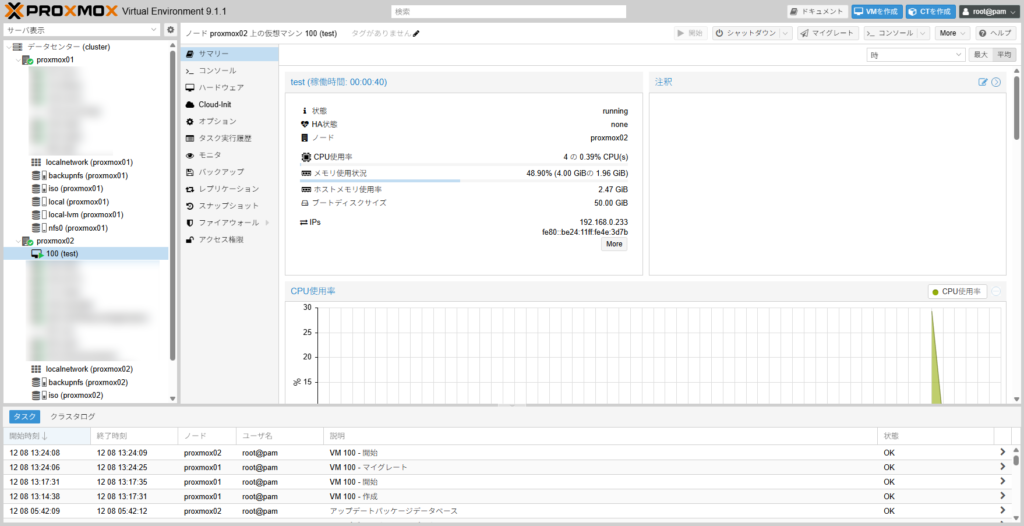Click the tag edit pencil icon
Image resolution: width=1024 pixels, height=526 pixels.
coord(416,33)
